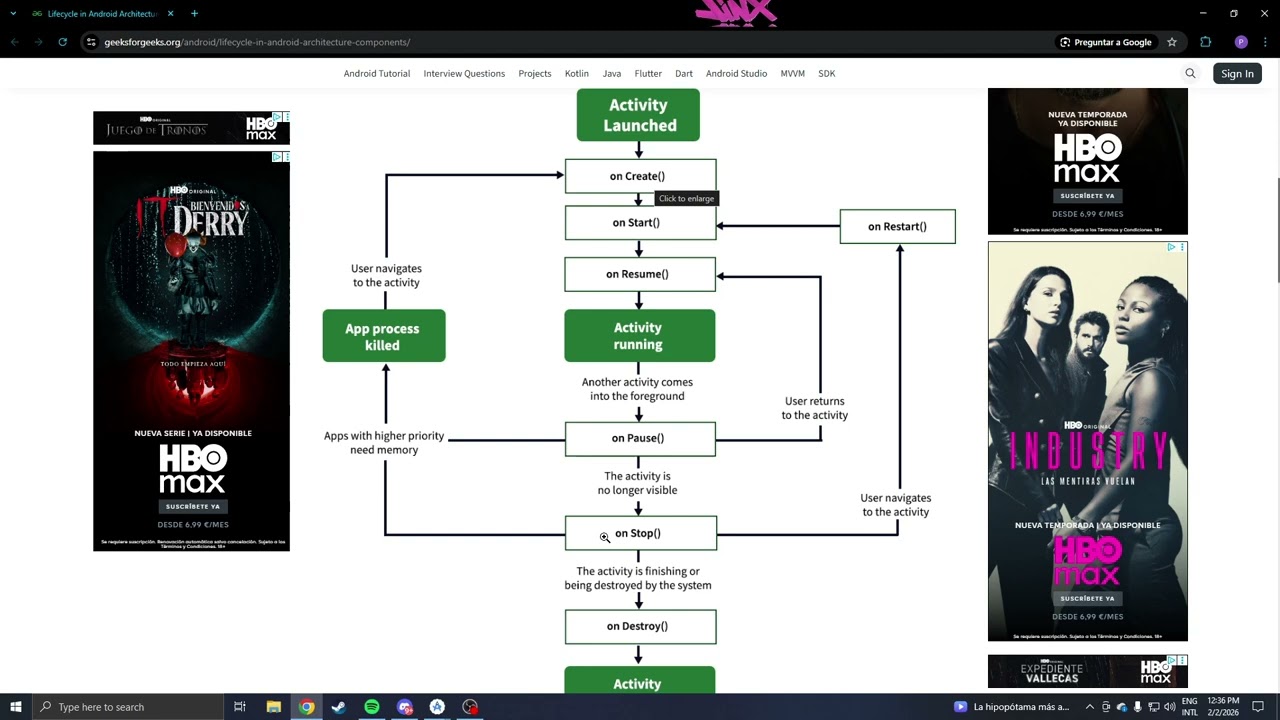Click 'Apps with higher priority need memory' text
Viewport: 1280px width, 720px height.
384,443
